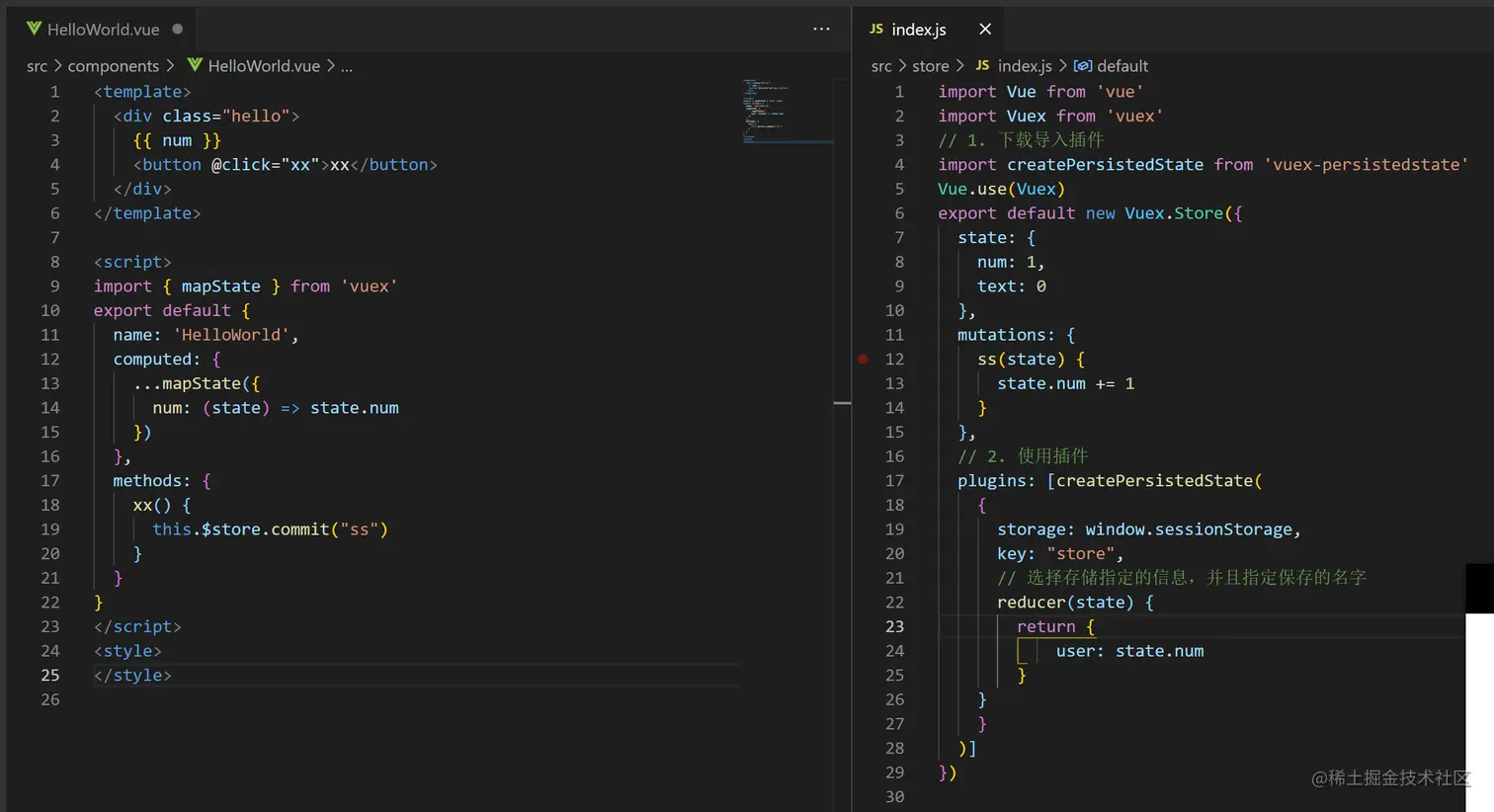Click the 'plugins: [createPersistedState(' line
This screenshot has width=1494, height=812.
(1110, 481)
